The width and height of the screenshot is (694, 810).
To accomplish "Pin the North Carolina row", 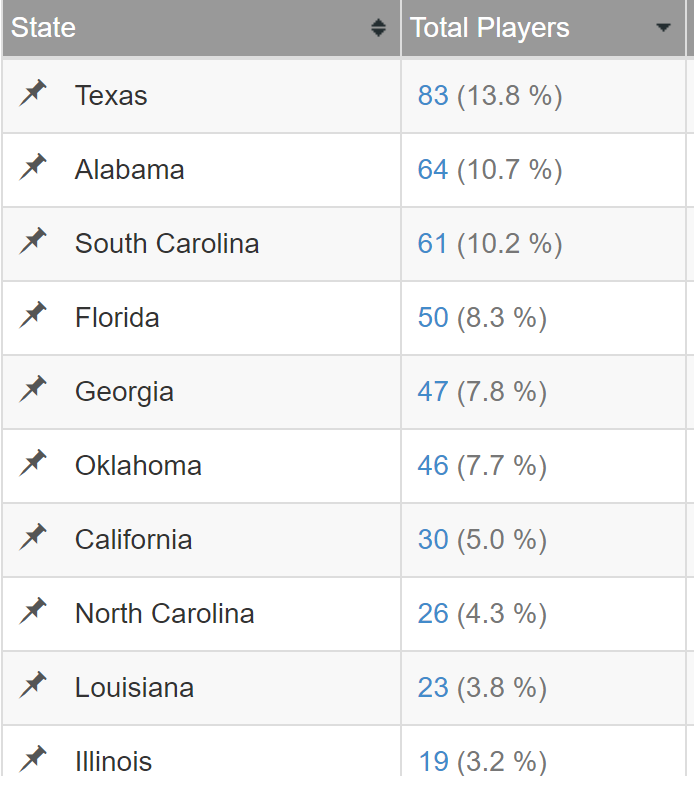I will (x=33, y=611).
